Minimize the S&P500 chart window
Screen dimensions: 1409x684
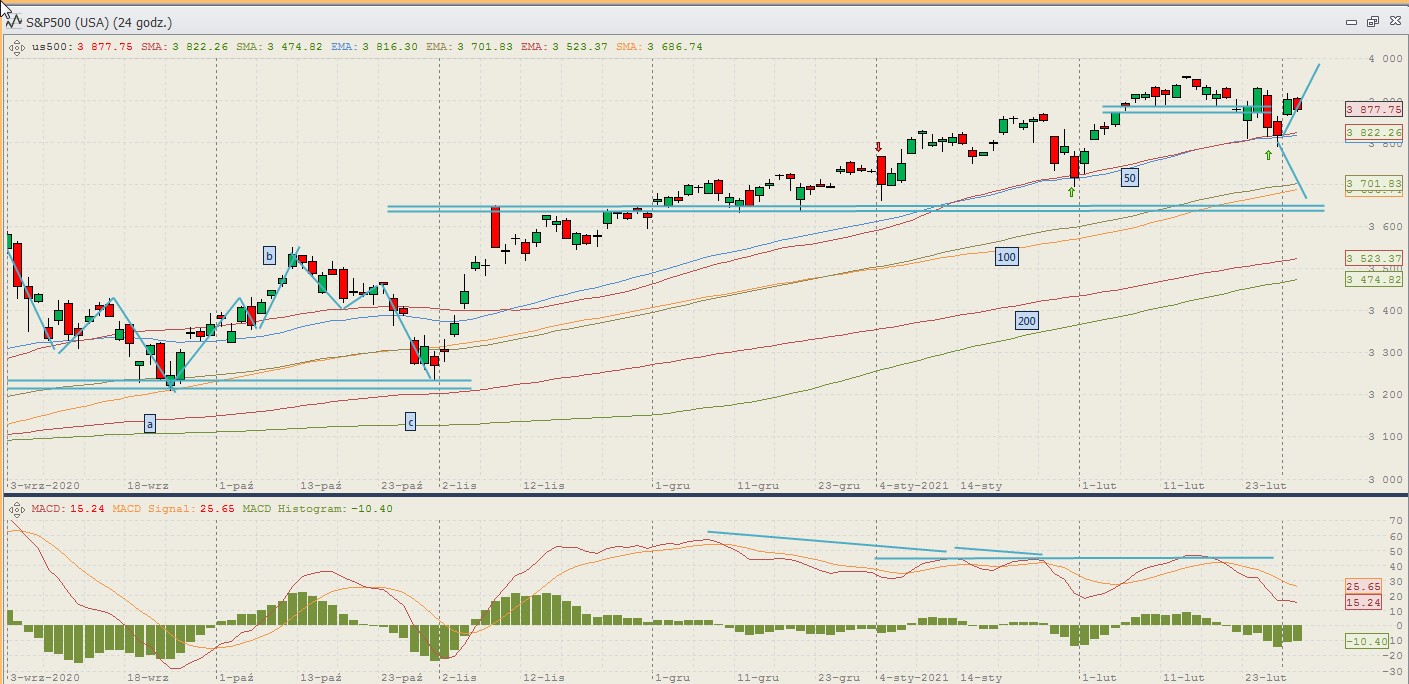click(x=1351, y=21)
